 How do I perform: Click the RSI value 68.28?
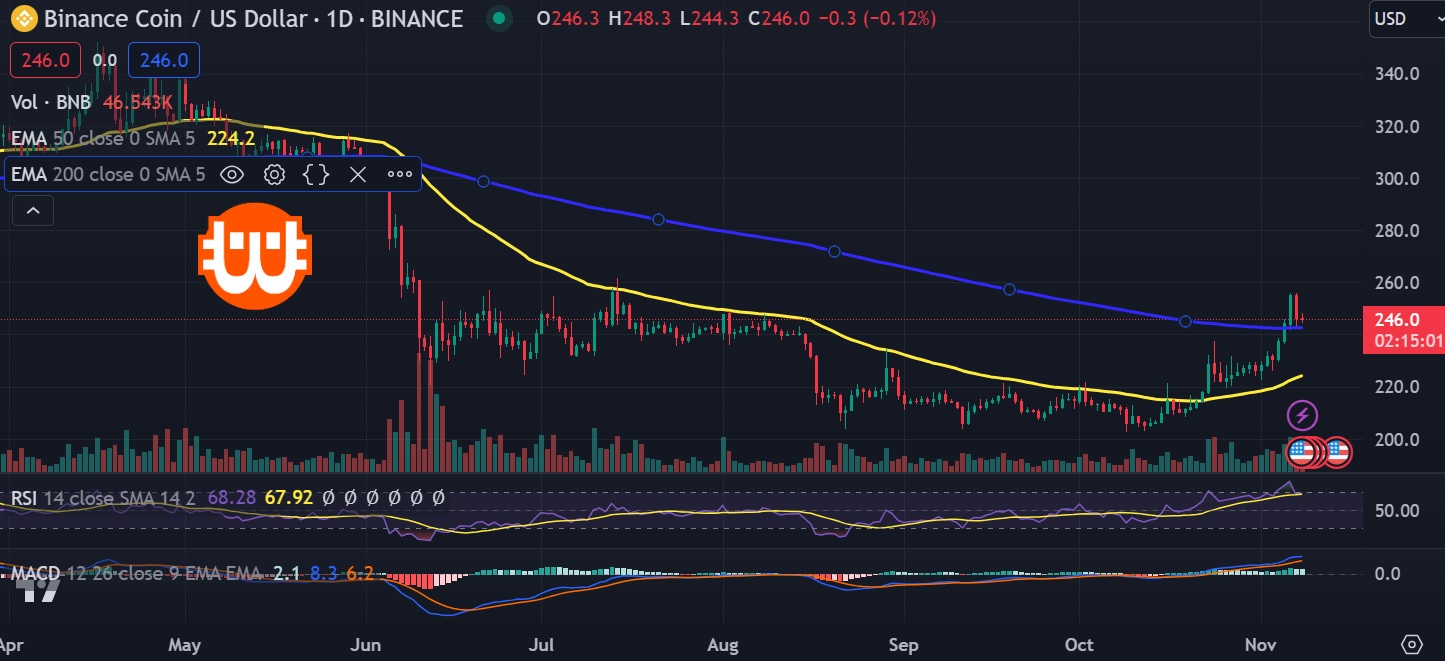pos(232,497)
